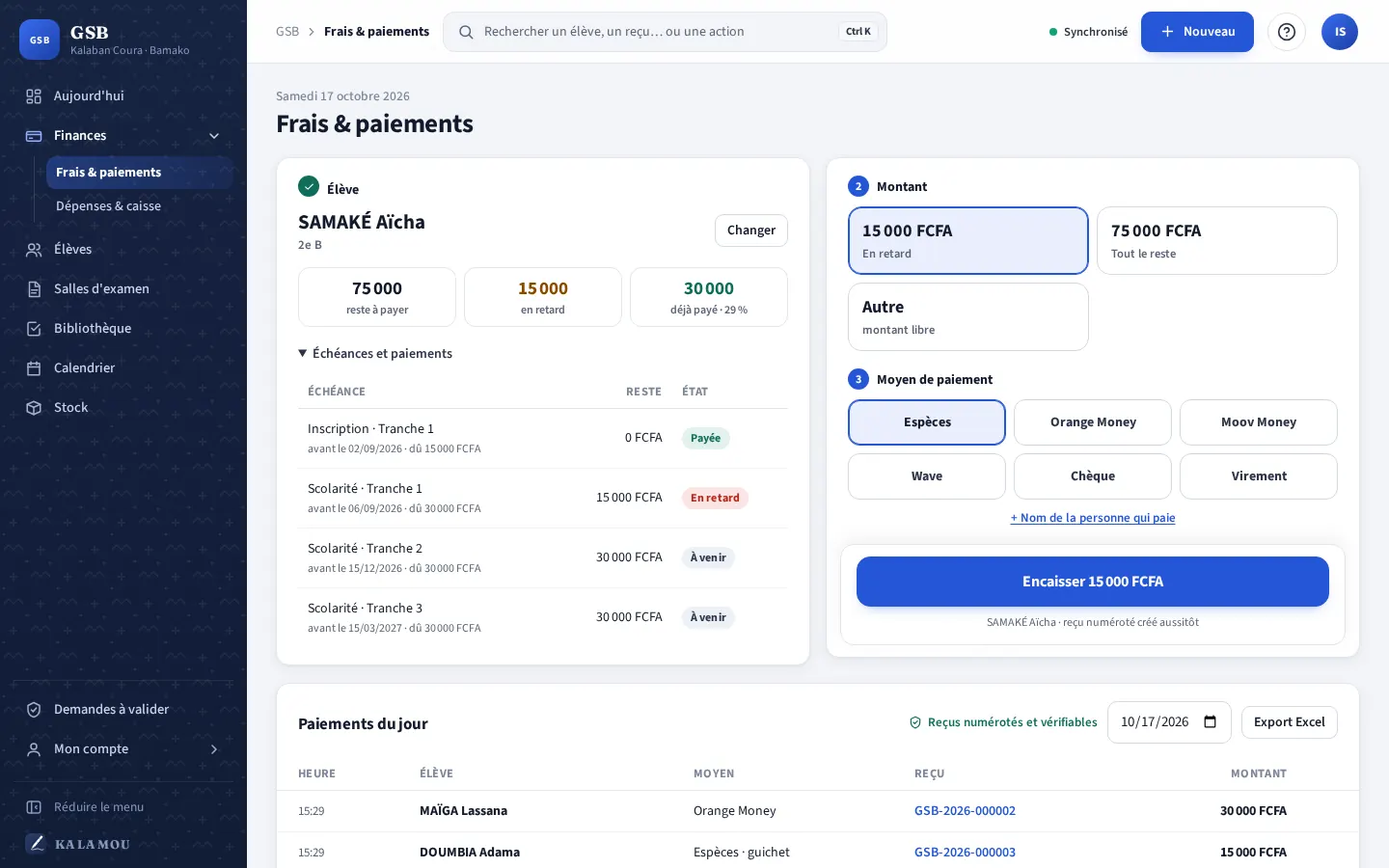Expand the Mon compte arrow
Viewport: 1389px width, 868px height.
click(x=214, y=749)
